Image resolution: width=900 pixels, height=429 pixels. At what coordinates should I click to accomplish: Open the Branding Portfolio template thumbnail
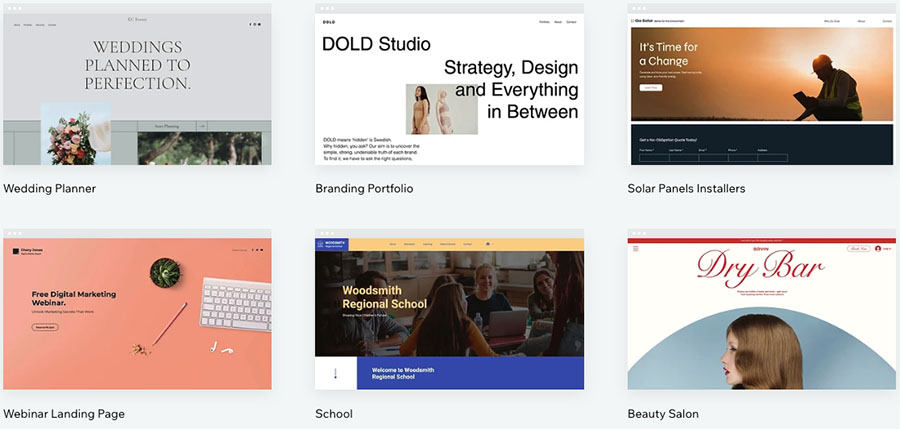[449, 84]
